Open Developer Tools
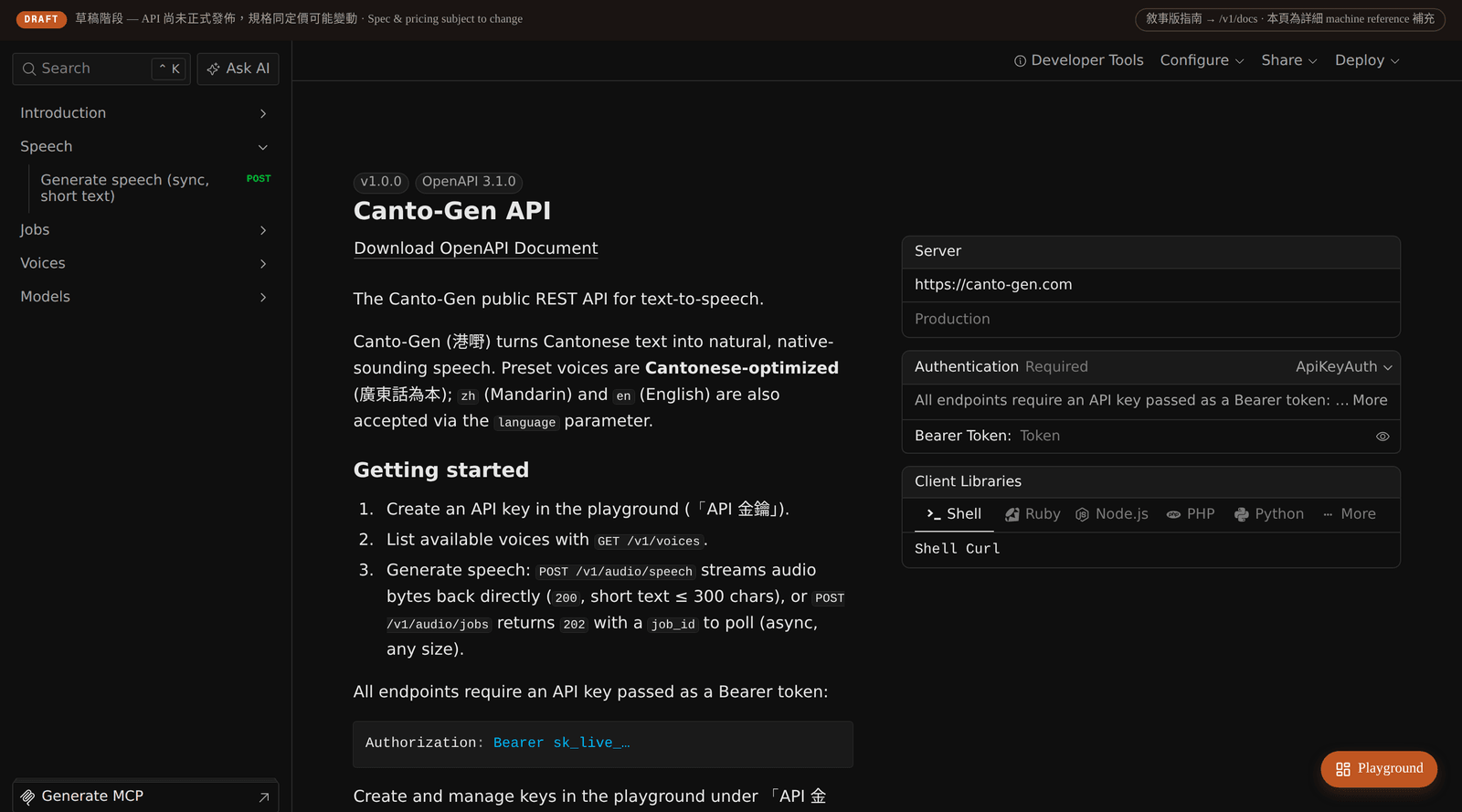1462x812 pixels. (1078, 60)
